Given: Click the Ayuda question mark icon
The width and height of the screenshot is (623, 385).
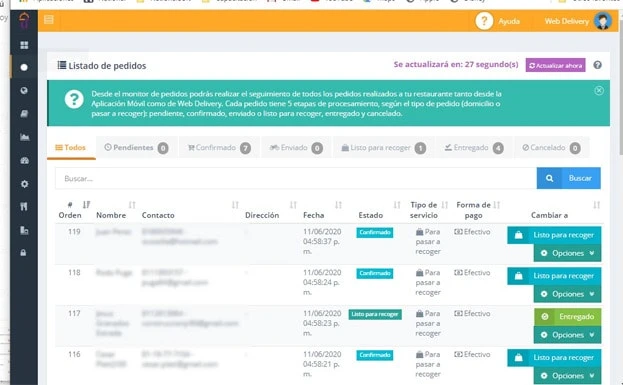Looking at the screenshot, I should (484, 21).
